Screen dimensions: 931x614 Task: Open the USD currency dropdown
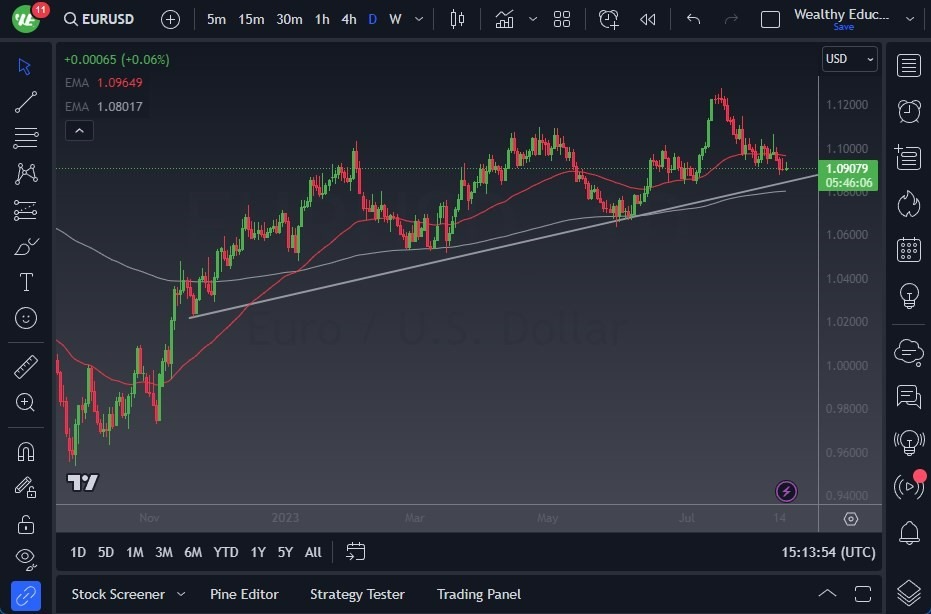[x=848, y=59]
